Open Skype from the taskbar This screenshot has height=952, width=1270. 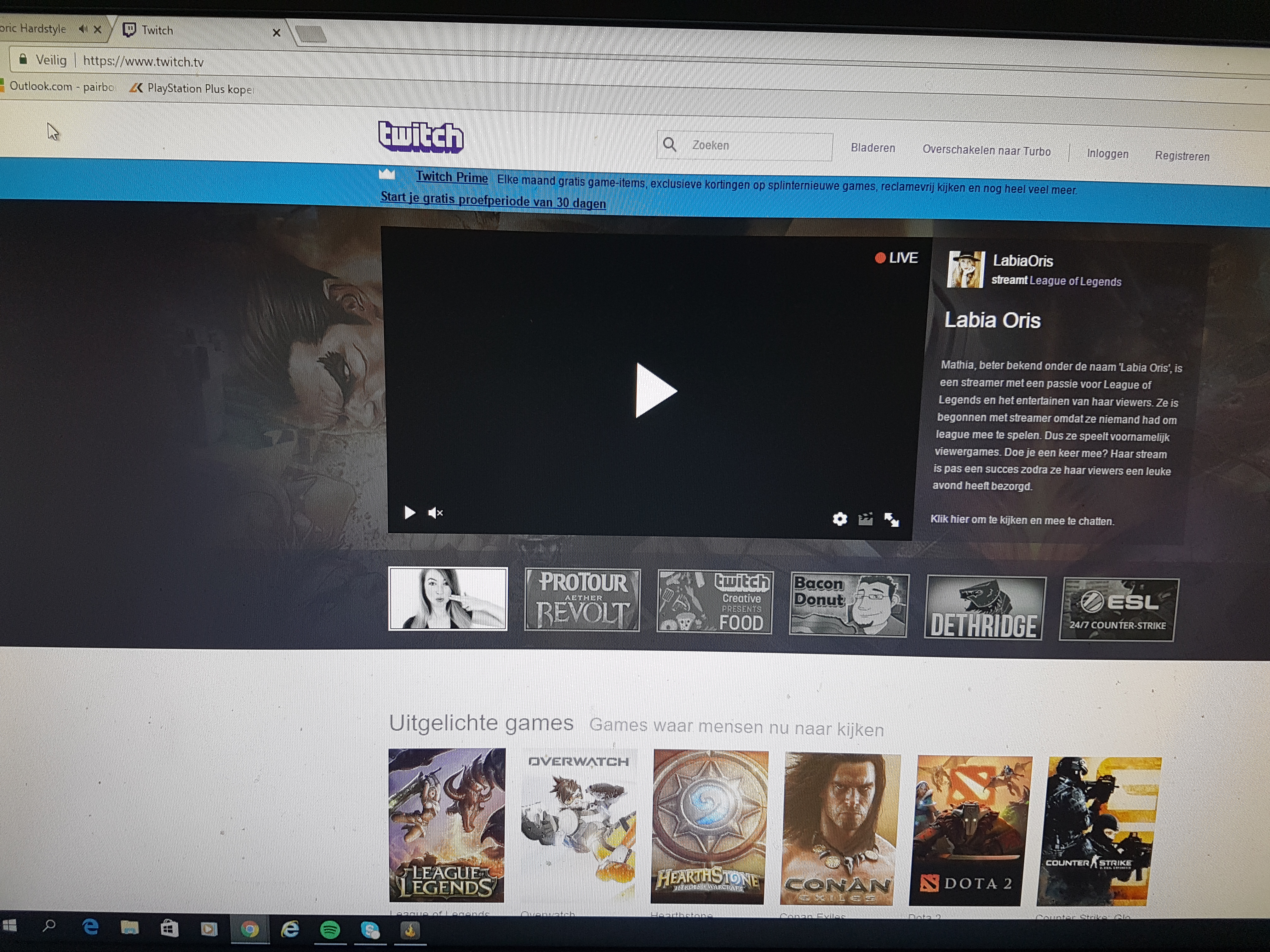(370, 930)
